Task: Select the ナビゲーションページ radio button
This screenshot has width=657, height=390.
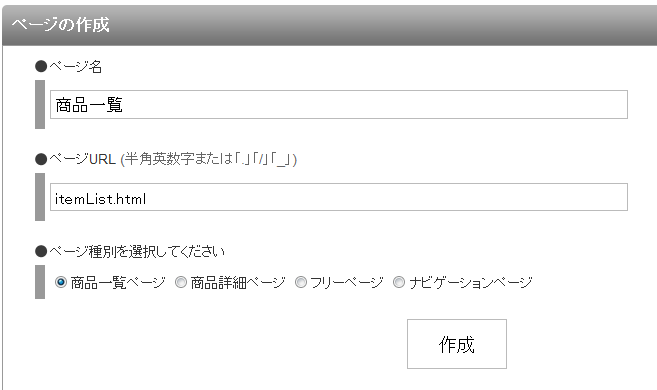Action: (399, 282)
